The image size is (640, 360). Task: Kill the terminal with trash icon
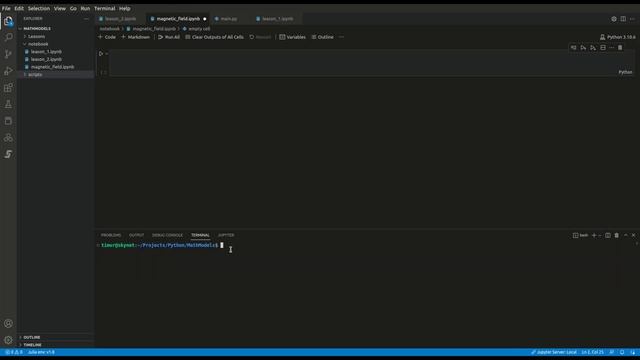(616, 236)
